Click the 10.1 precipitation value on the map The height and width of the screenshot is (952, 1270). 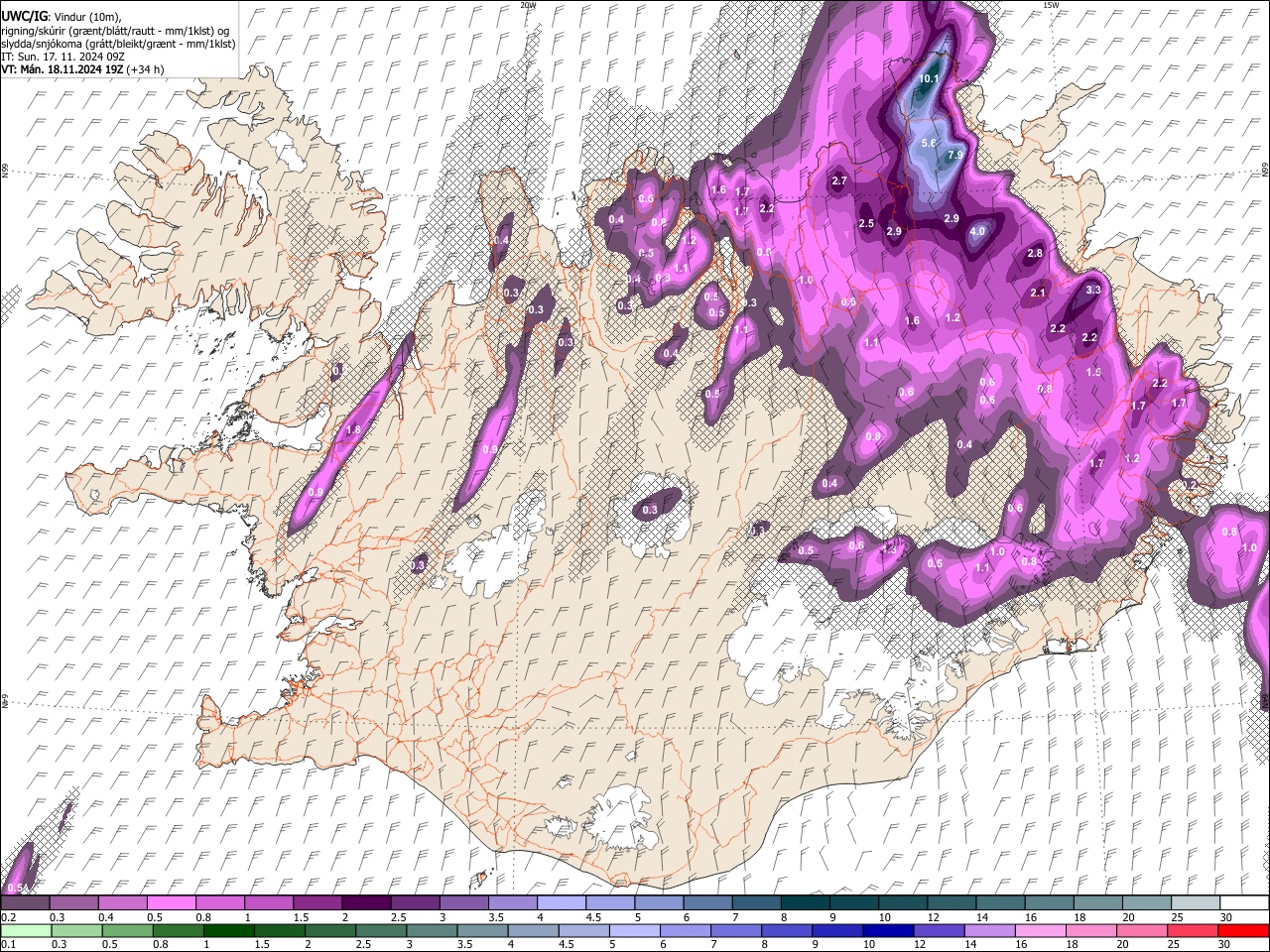pos(930,78)
